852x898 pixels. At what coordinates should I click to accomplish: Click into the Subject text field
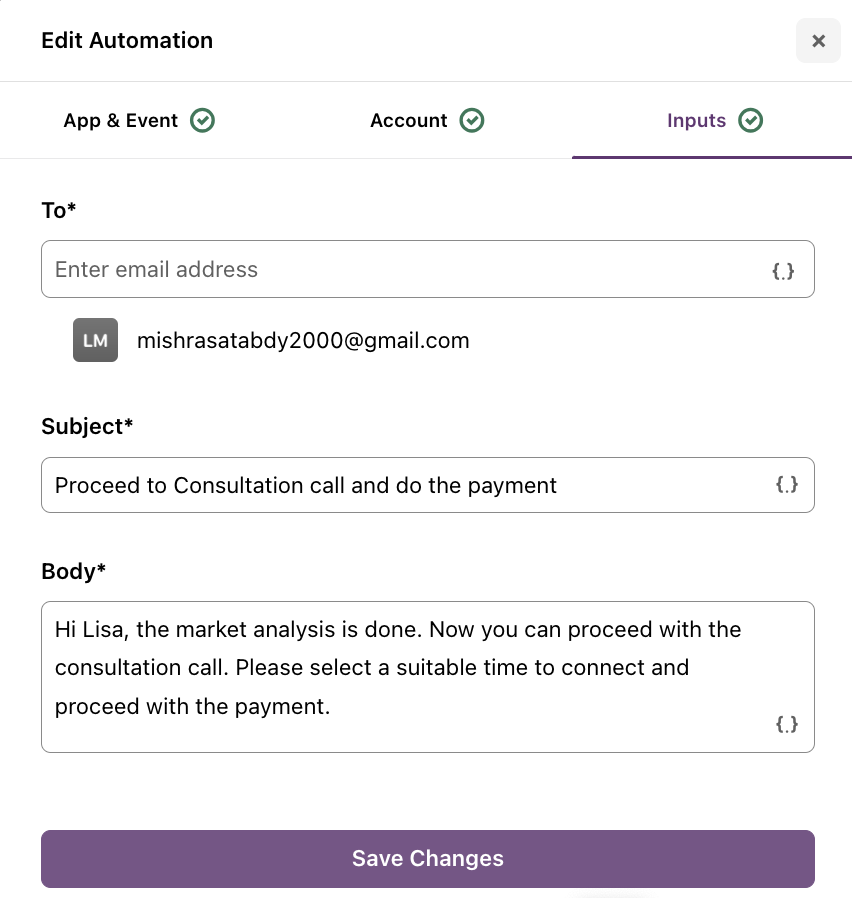tap(428, 485)
